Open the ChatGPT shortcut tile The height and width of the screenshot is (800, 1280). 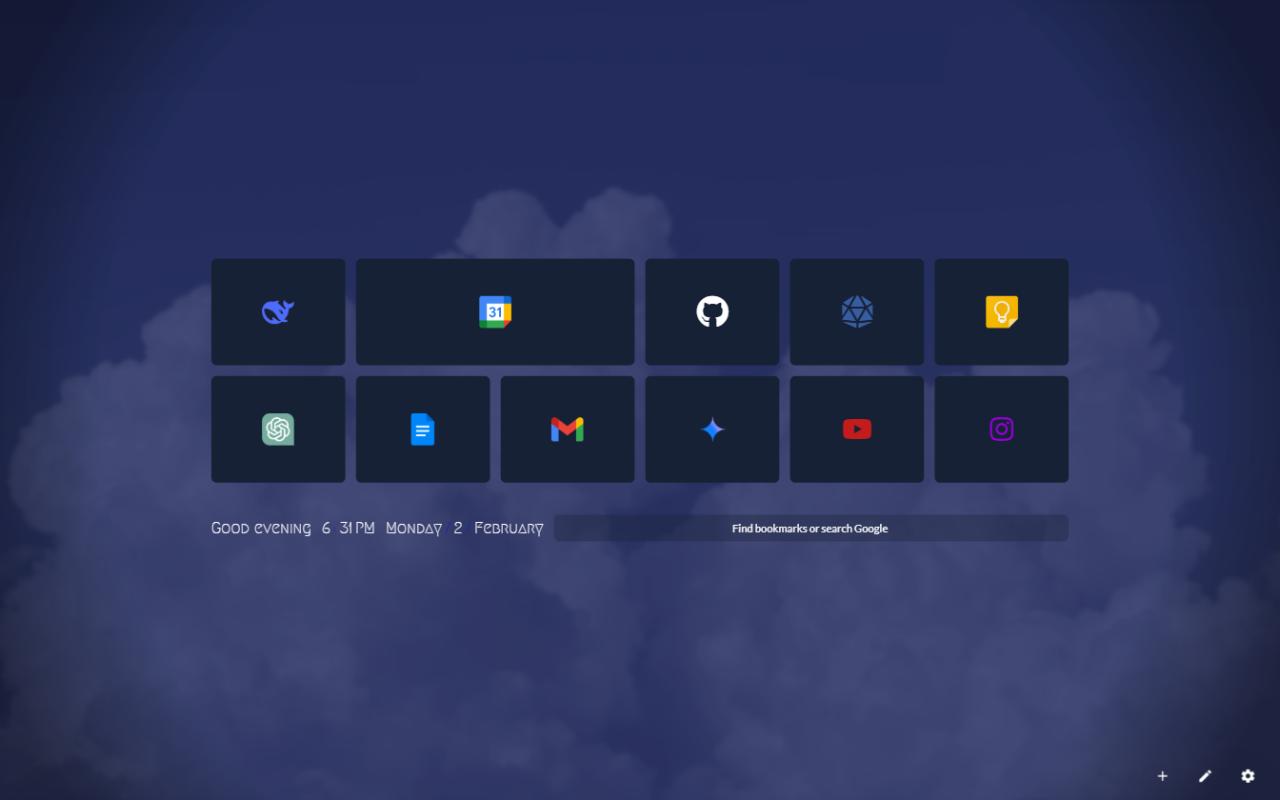(278, 429)
